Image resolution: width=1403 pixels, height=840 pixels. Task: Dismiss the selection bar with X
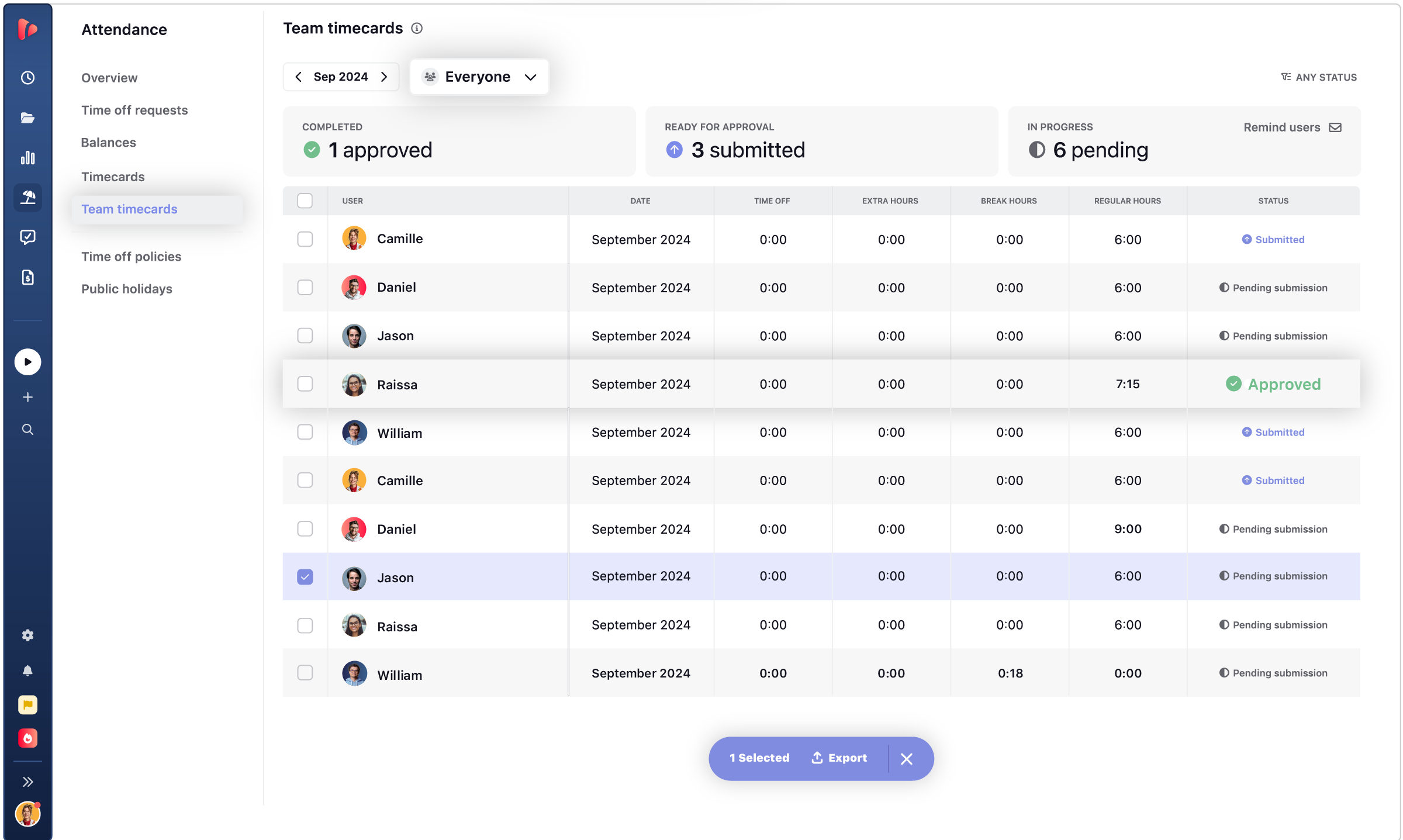pos(907,759)
